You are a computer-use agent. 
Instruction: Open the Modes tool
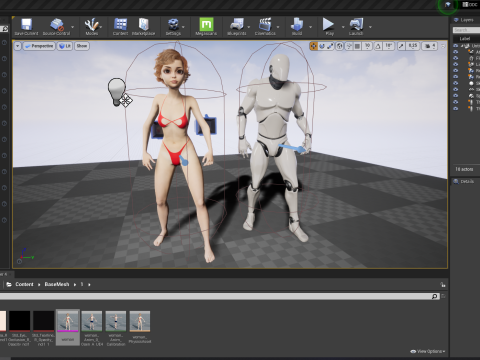91,27
